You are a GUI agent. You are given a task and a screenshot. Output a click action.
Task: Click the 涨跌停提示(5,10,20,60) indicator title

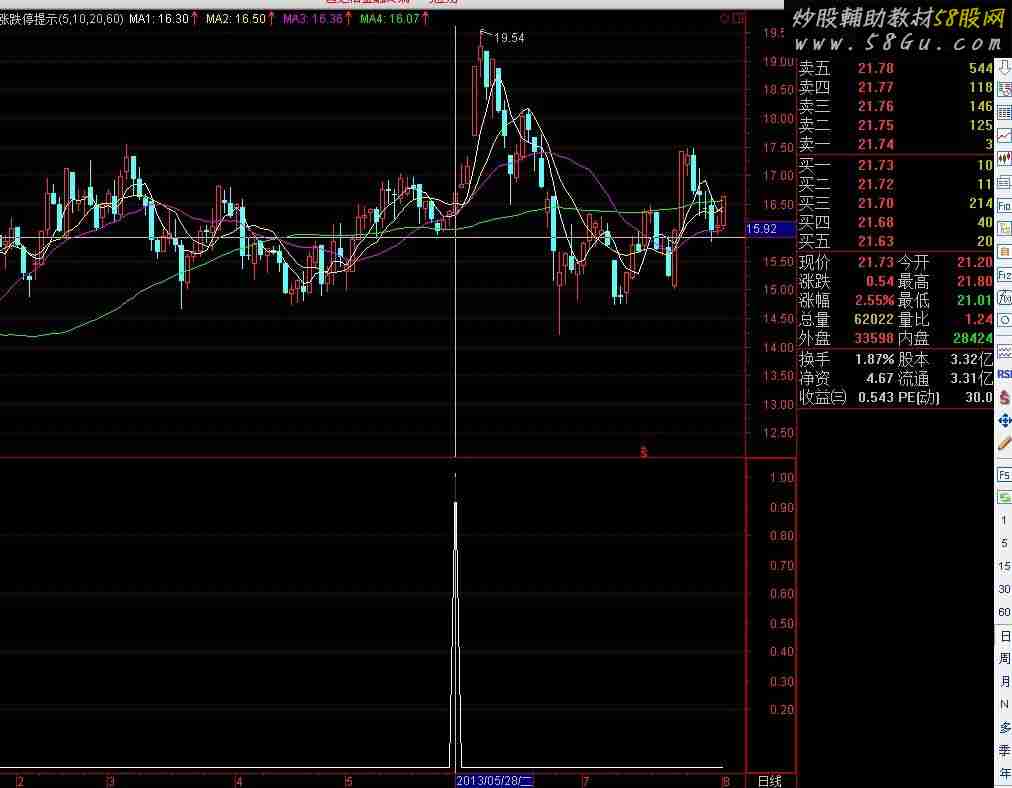61,19
